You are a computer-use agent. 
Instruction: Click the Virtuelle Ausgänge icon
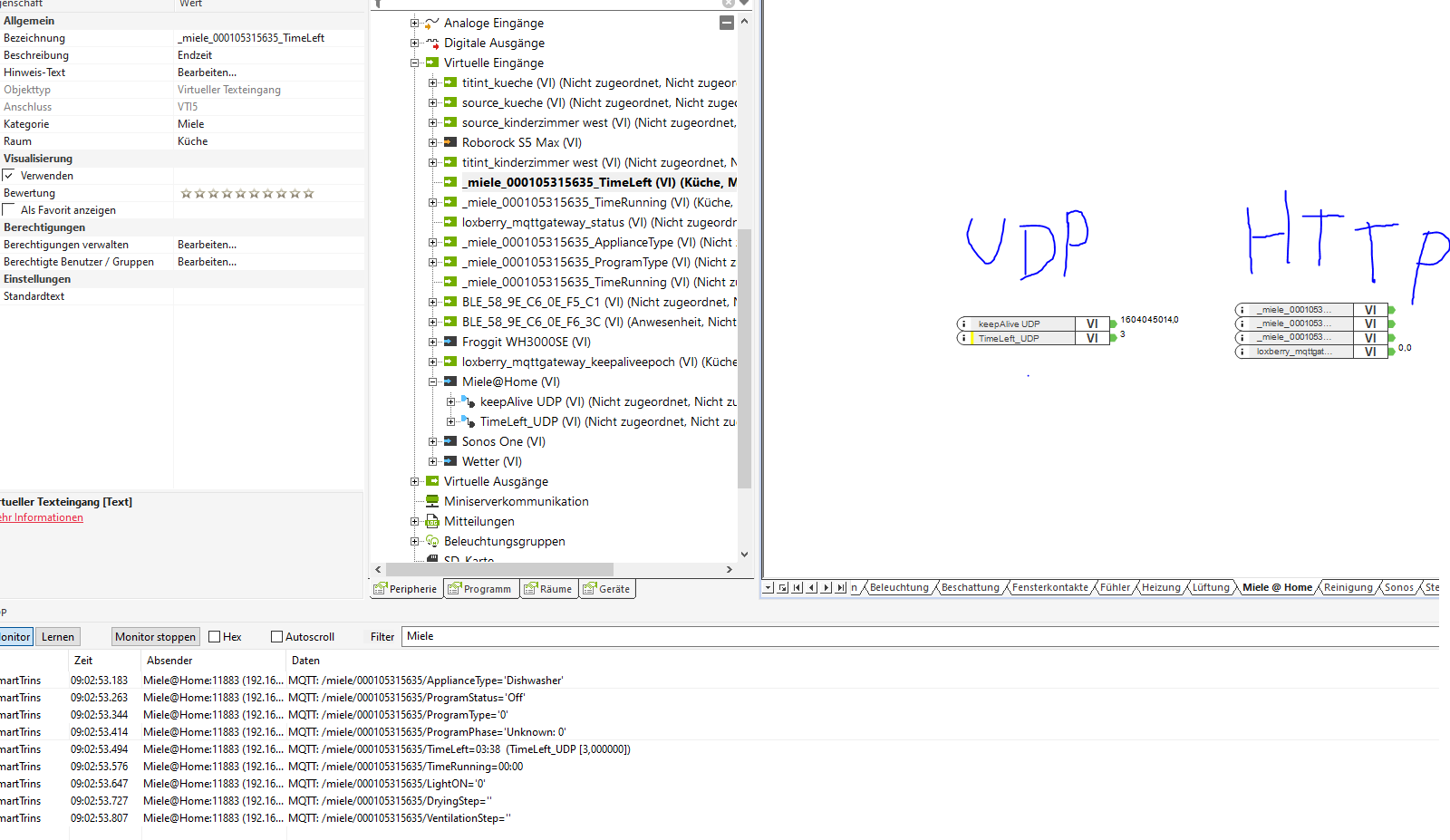[x=432, y=481]
